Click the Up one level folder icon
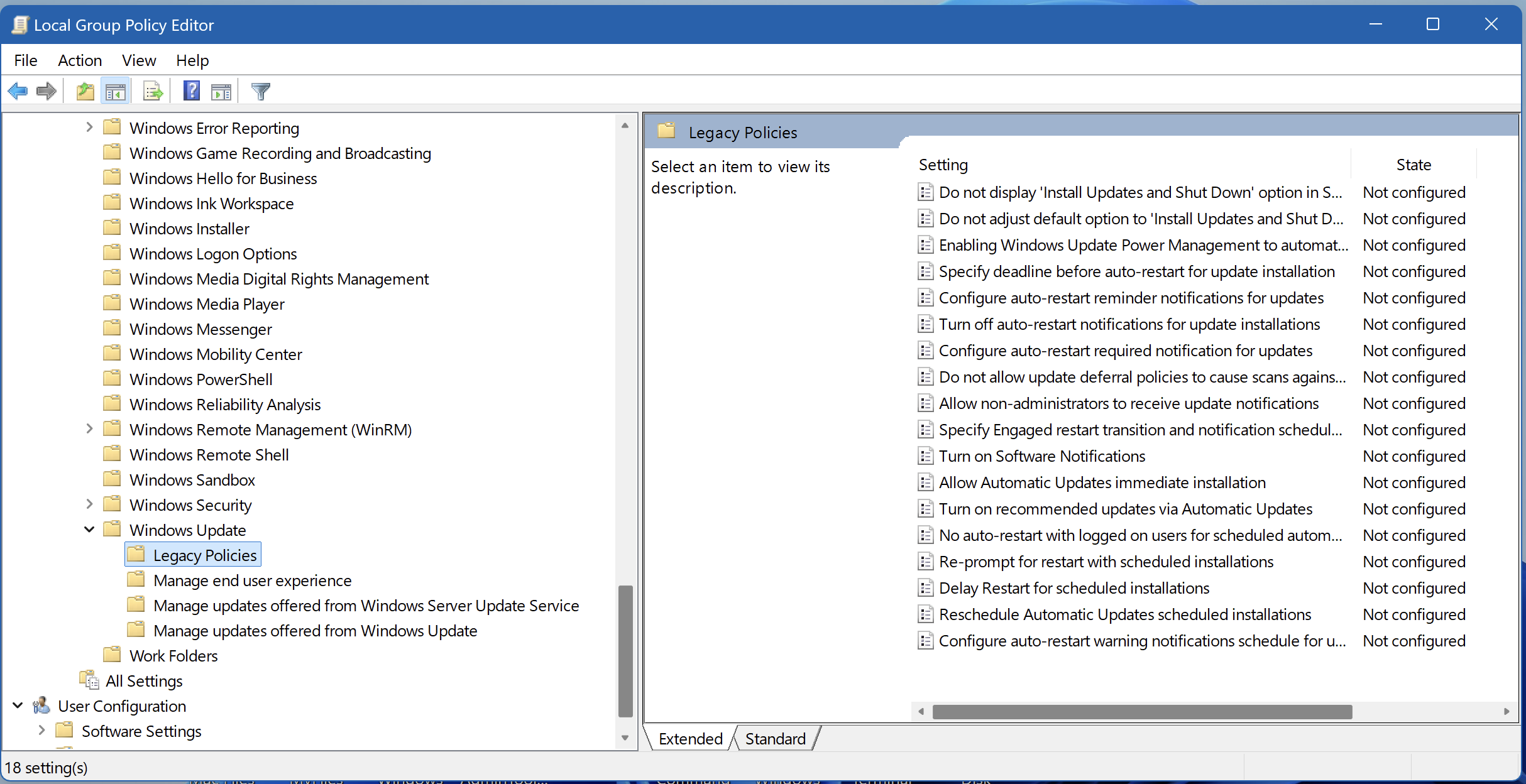The image size is (1526, 784). (85, 92)
